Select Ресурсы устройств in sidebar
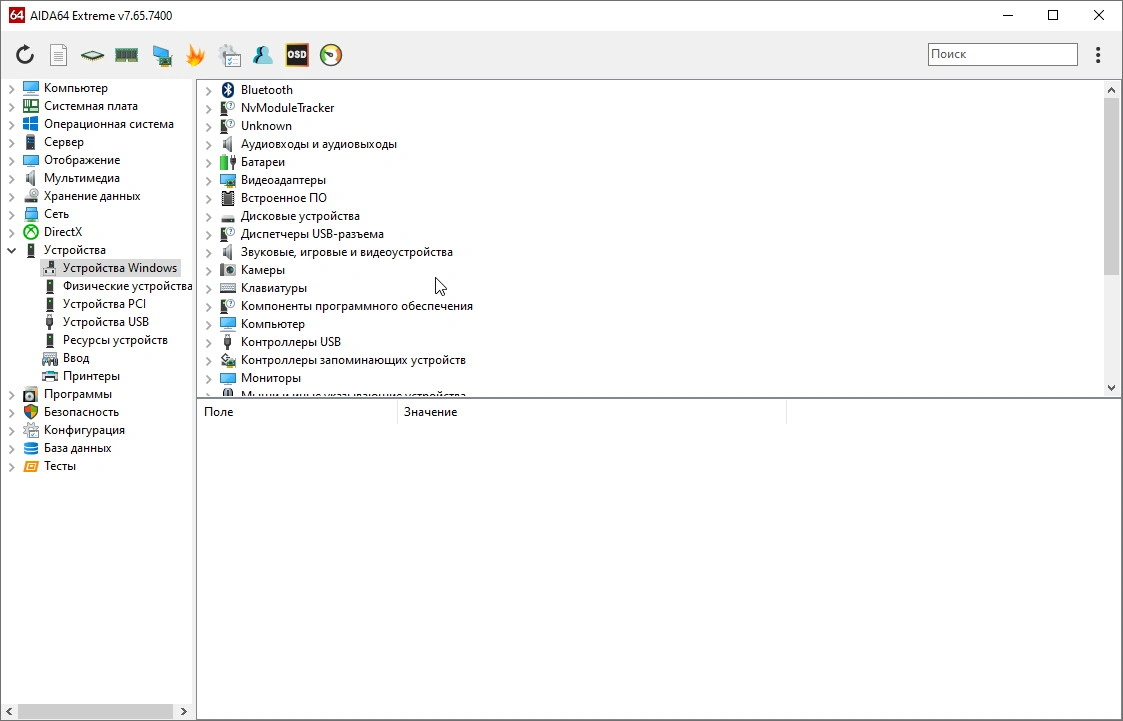The width and height of the screenshot is (1123, 721). click(x=115, y=340)
